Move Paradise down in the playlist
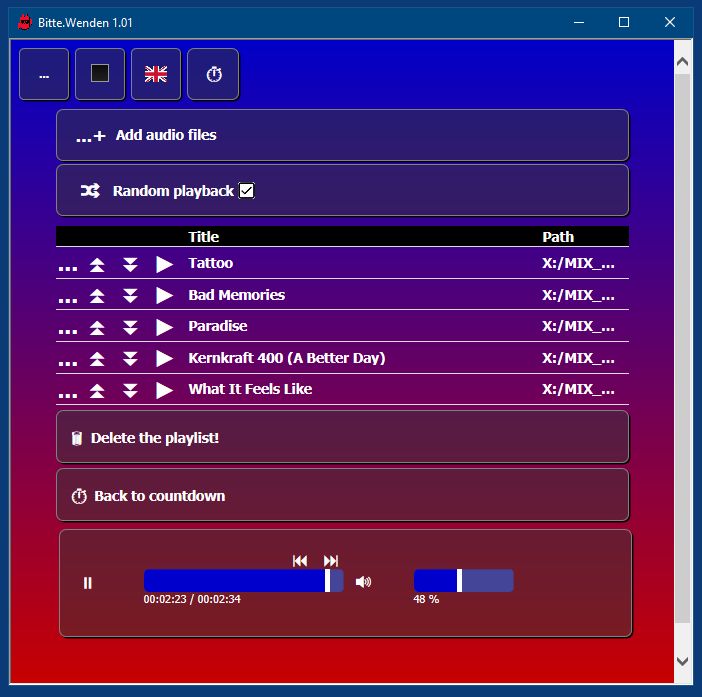 [x=130, y=328]
